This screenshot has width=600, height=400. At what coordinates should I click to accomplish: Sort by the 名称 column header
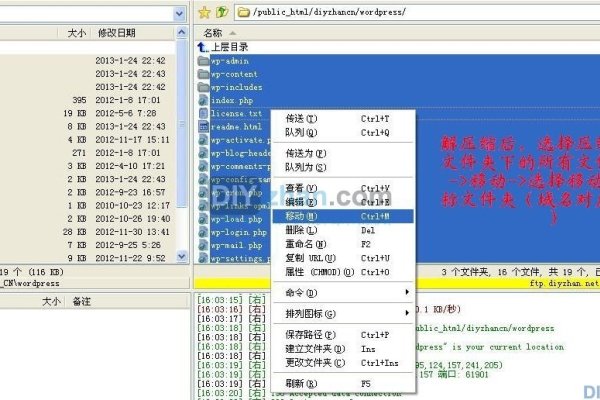tap(213, 33)
